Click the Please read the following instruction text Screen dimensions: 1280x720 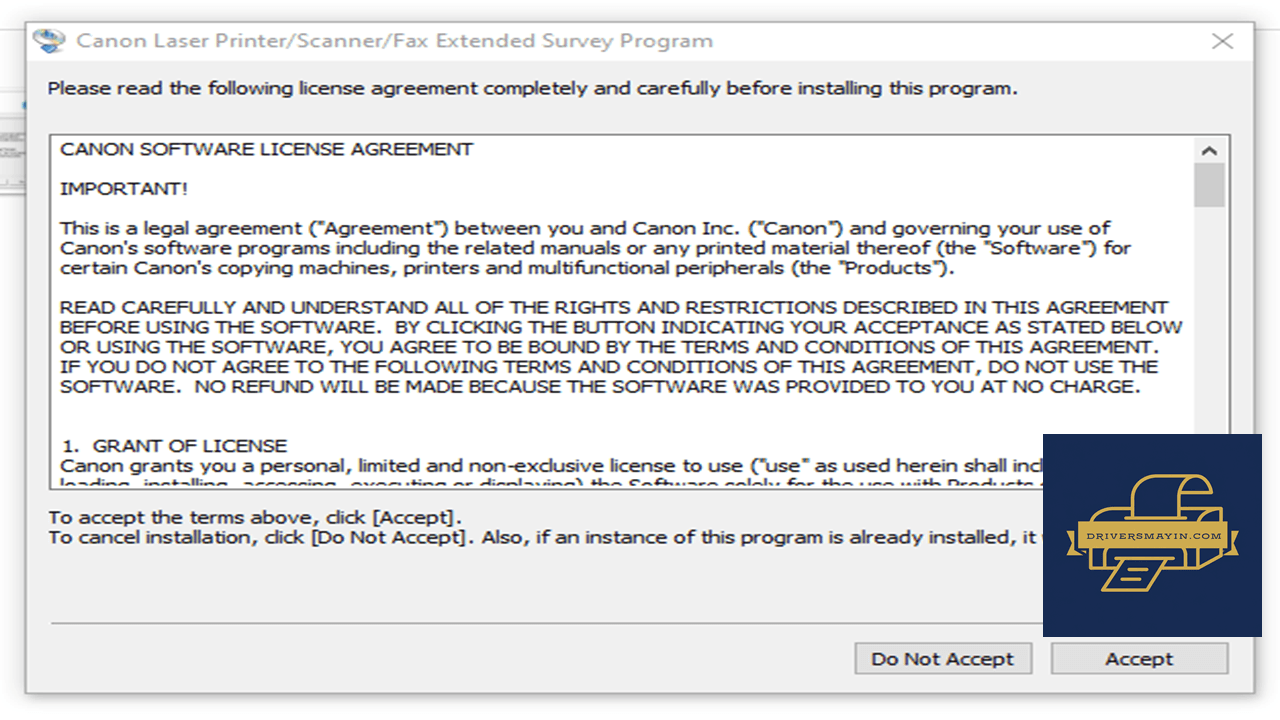533,88
